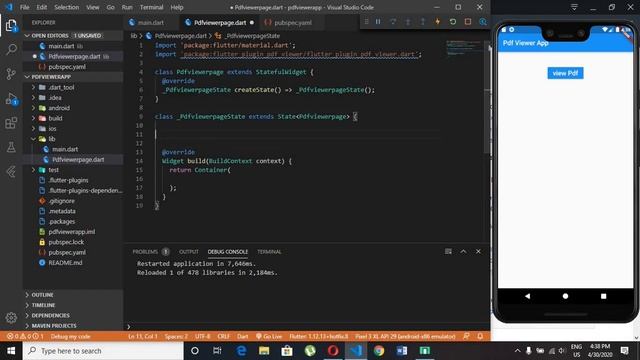Open README.md in explorer tree
This screenshot has width=640, height=360.
click(x=65, y=262)
